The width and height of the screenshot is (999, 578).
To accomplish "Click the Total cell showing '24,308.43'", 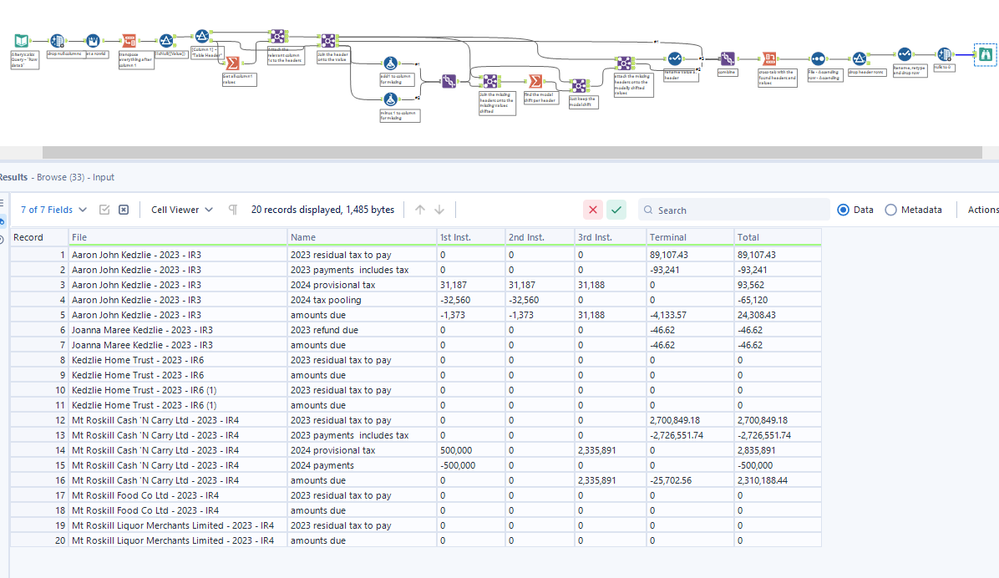I will (x=777, y=315).
